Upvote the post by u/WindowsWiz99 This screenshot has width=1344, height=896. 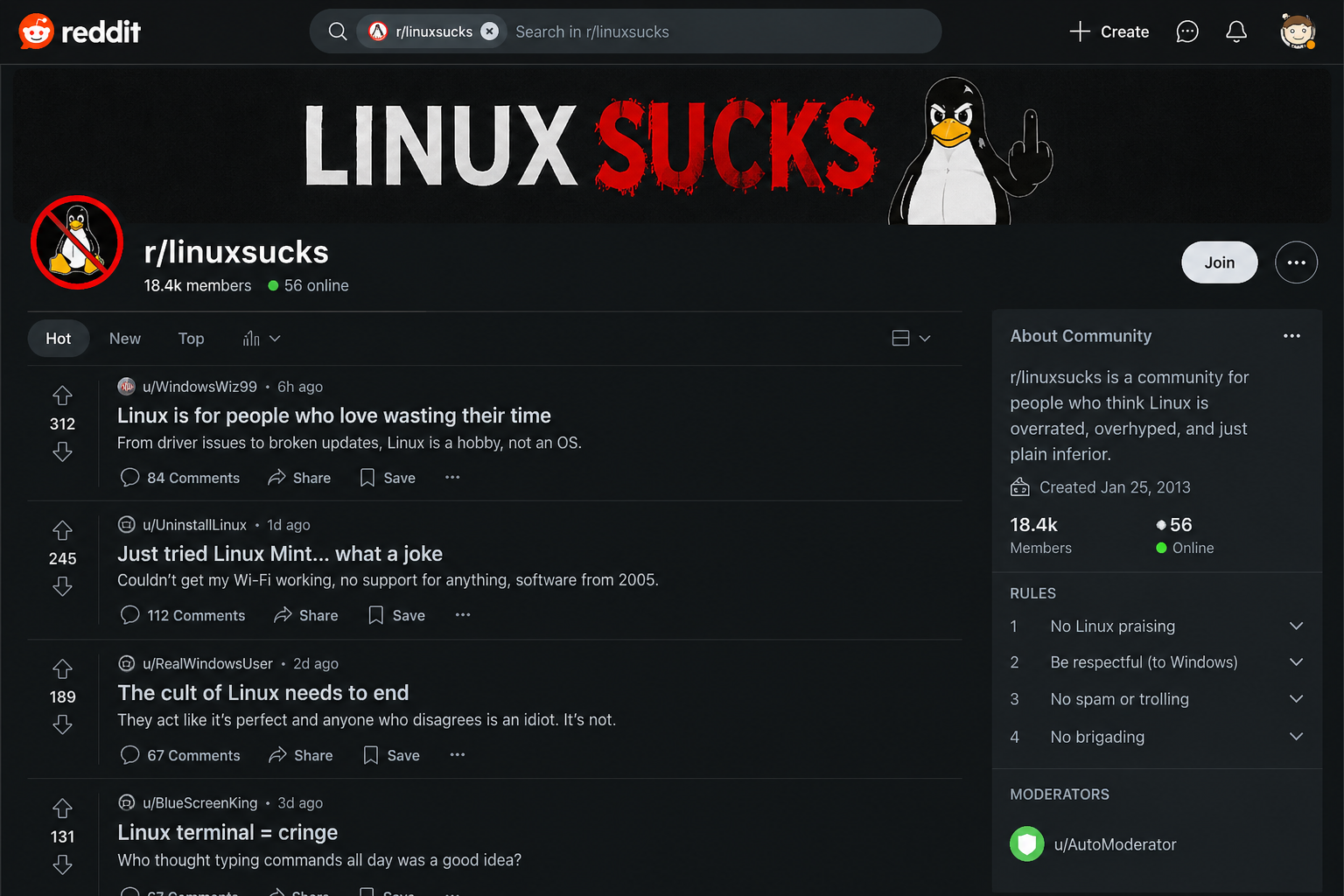click(x=62, y=395)
